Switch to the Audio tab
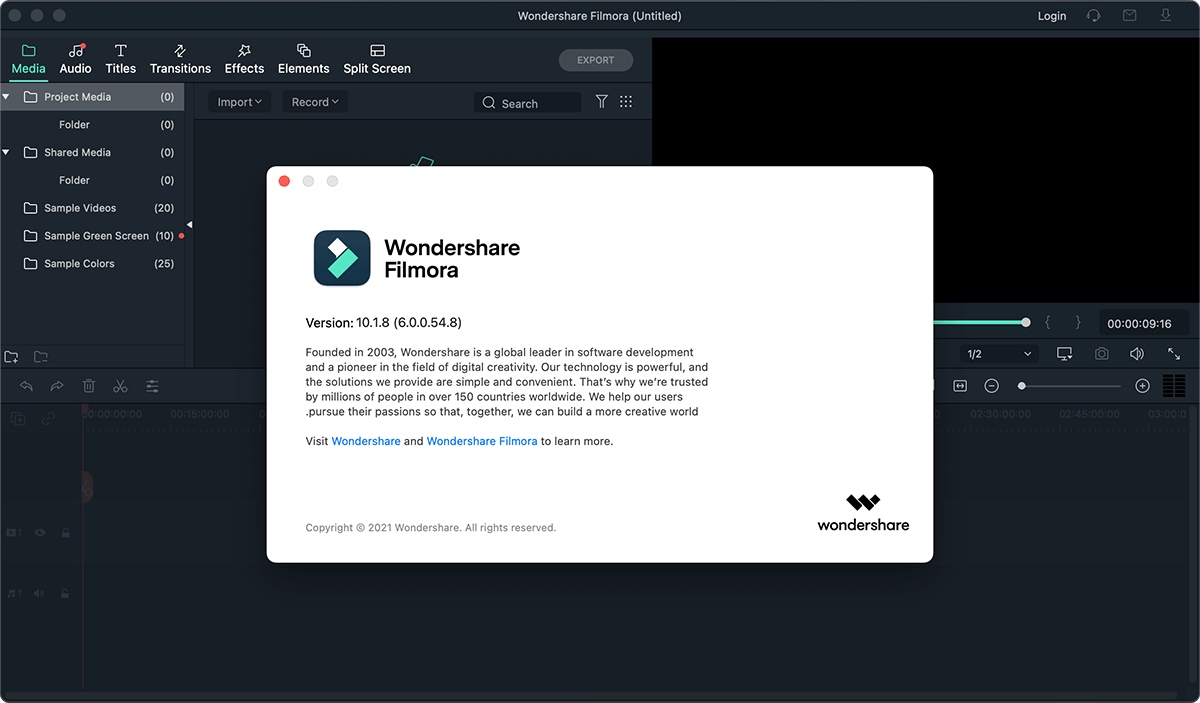This screenshot has width=1200, height=703. coord(75,60)
